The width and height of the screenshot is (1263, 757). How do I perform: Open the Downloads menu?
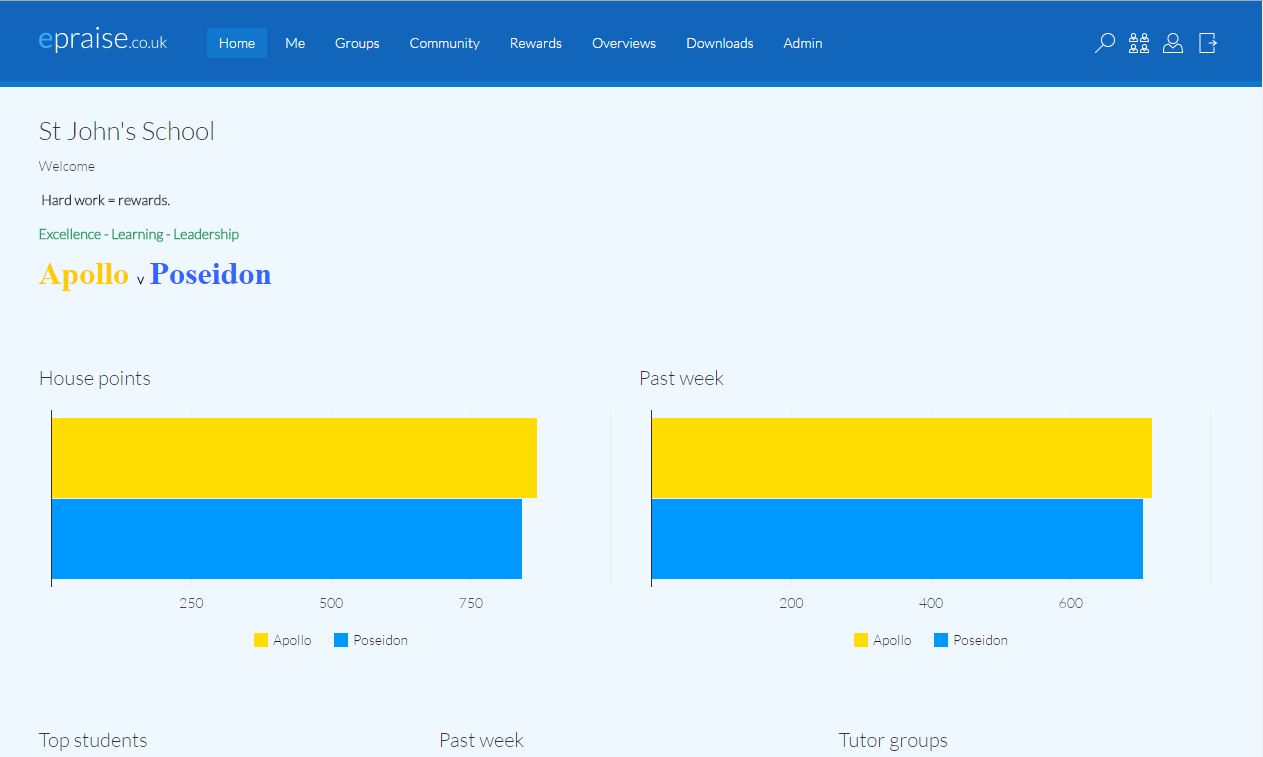click(720, 43)
